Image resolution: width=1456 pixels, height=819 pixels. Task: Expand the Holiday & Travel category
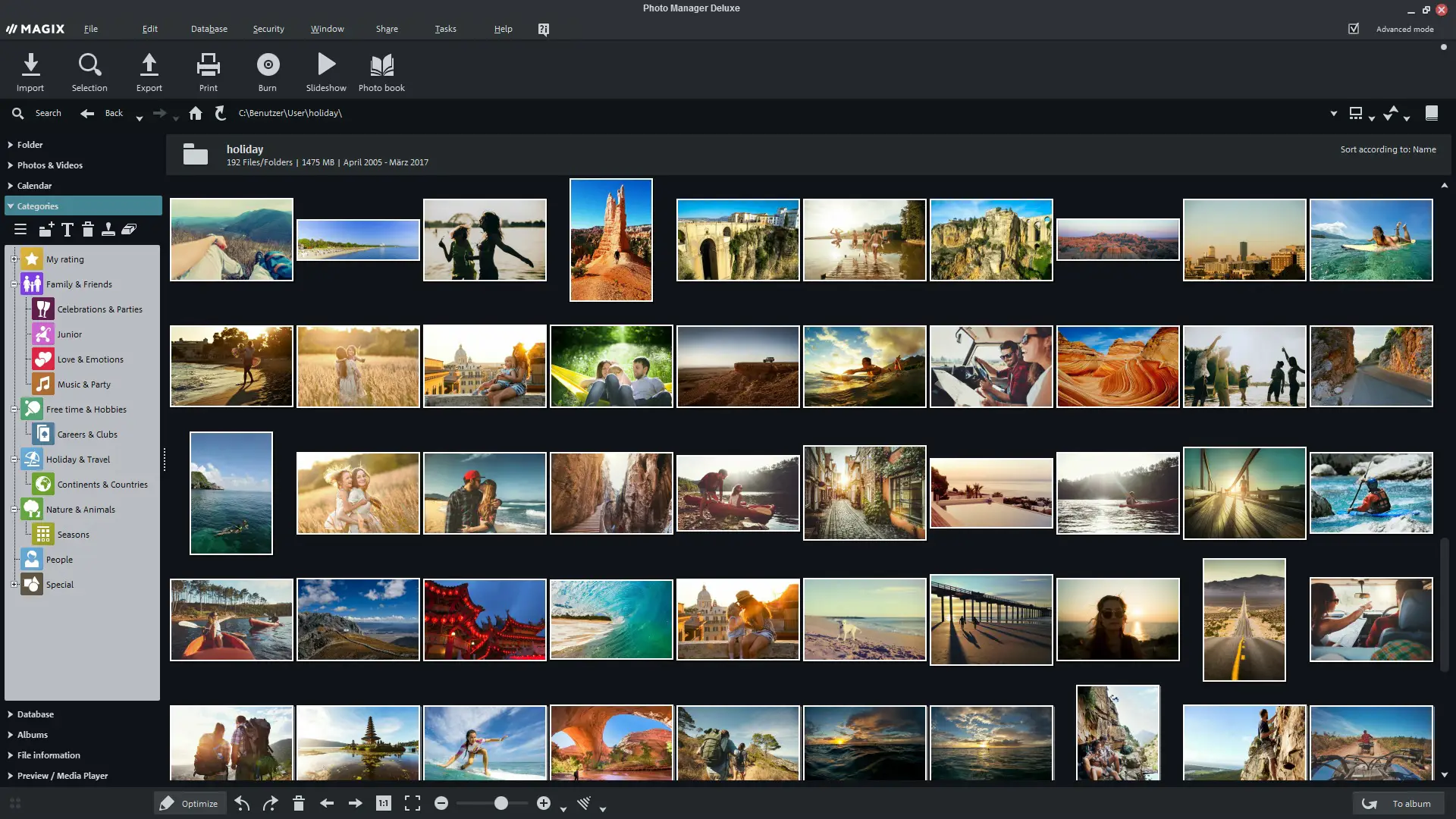pyautogui.click(x=15, y=459)
